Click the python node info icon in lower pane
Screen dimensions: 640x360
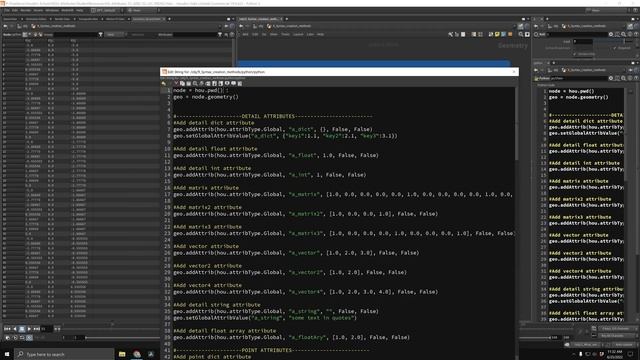(630, 78)
